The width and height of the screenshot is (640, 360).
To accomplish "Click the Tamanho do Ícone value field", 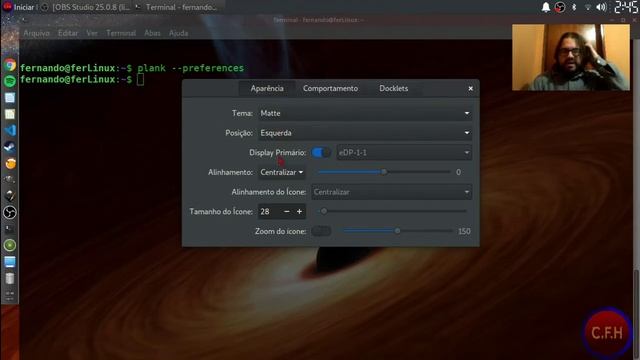I will tap(269, 211).
